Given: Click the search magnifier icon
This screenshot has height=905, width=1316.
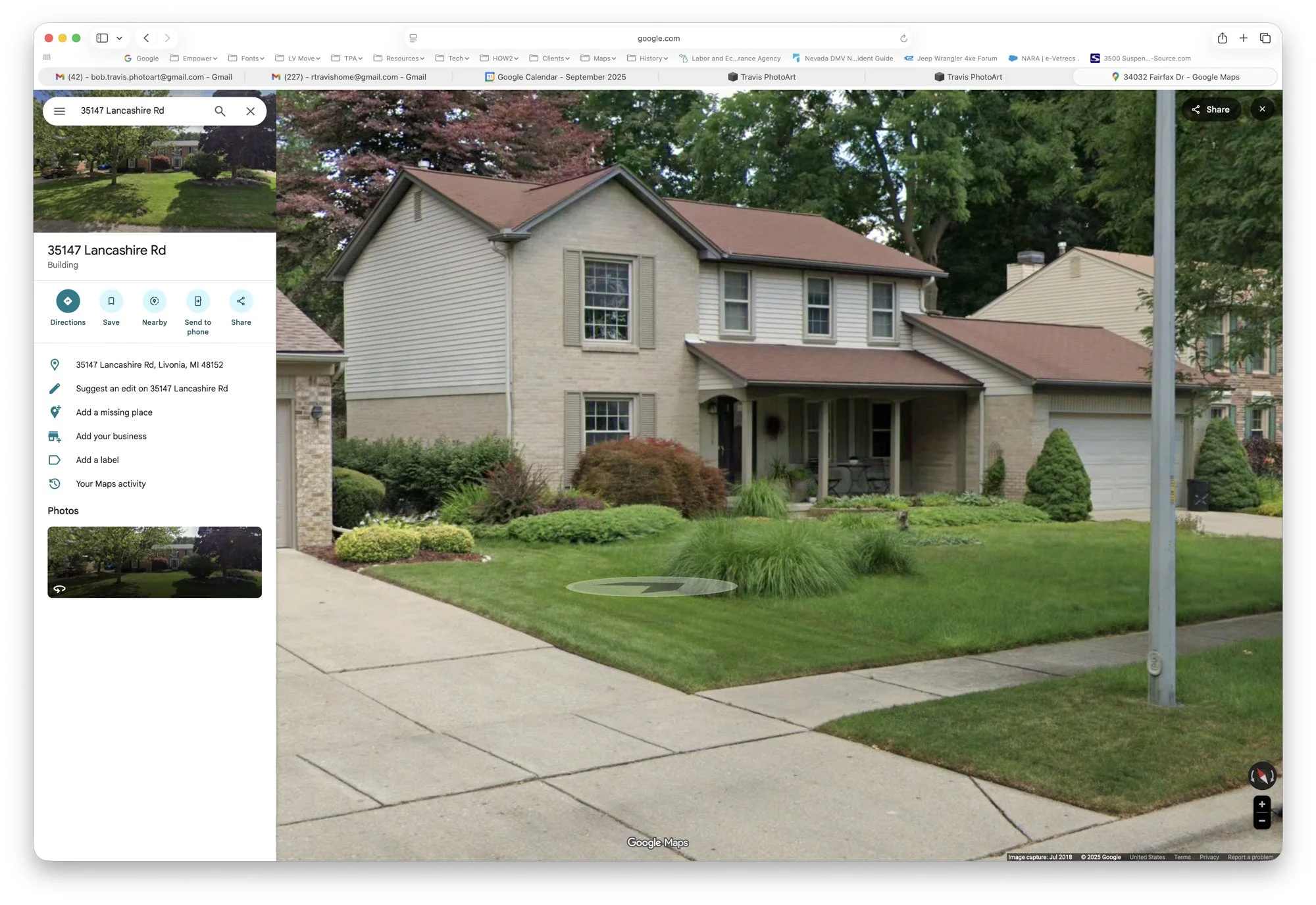Looking at the screenshot, I should coord(220,110).
